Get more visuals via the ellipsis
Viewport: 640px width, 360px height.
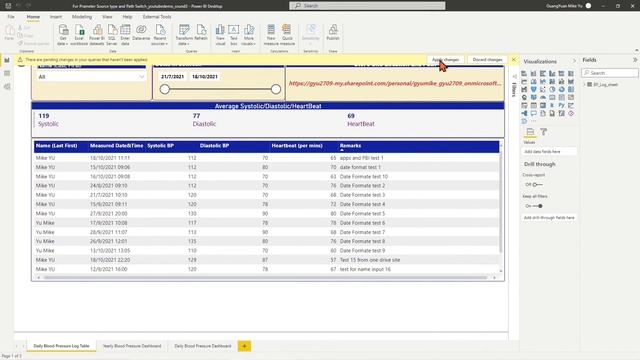pos(533,121)
